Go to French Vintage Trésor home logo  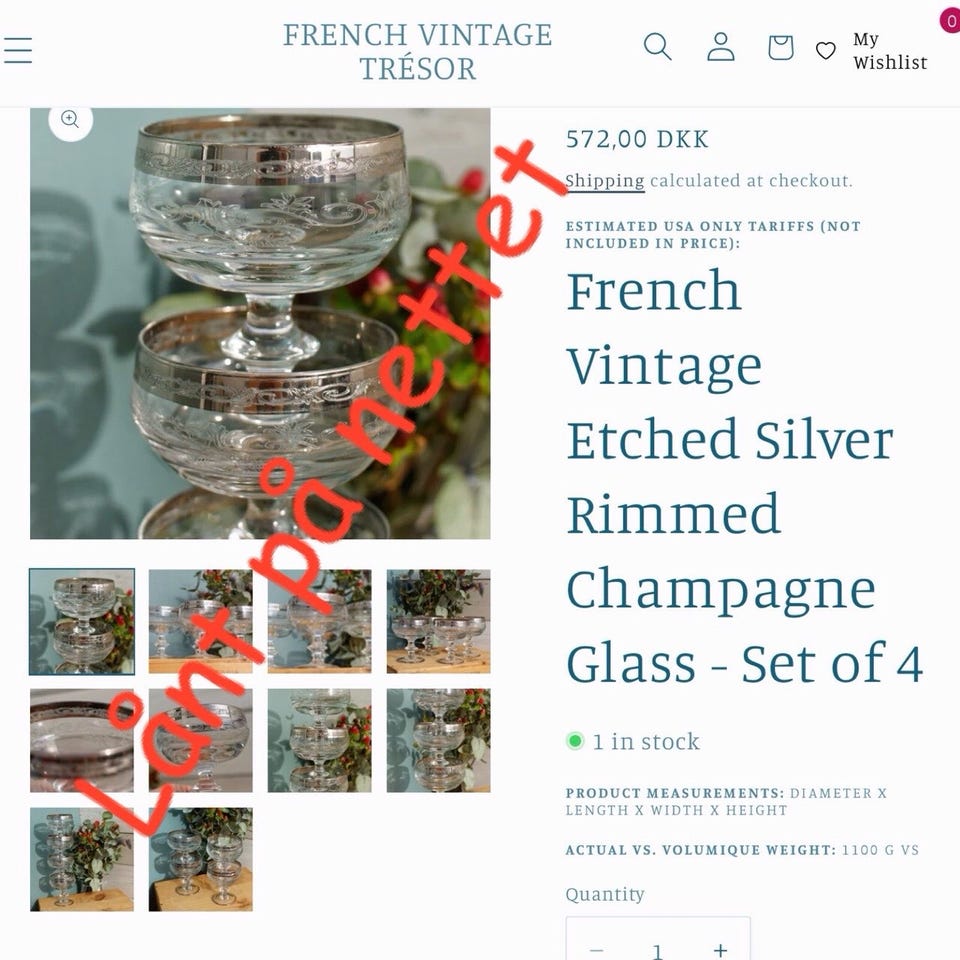coord(418,51)
